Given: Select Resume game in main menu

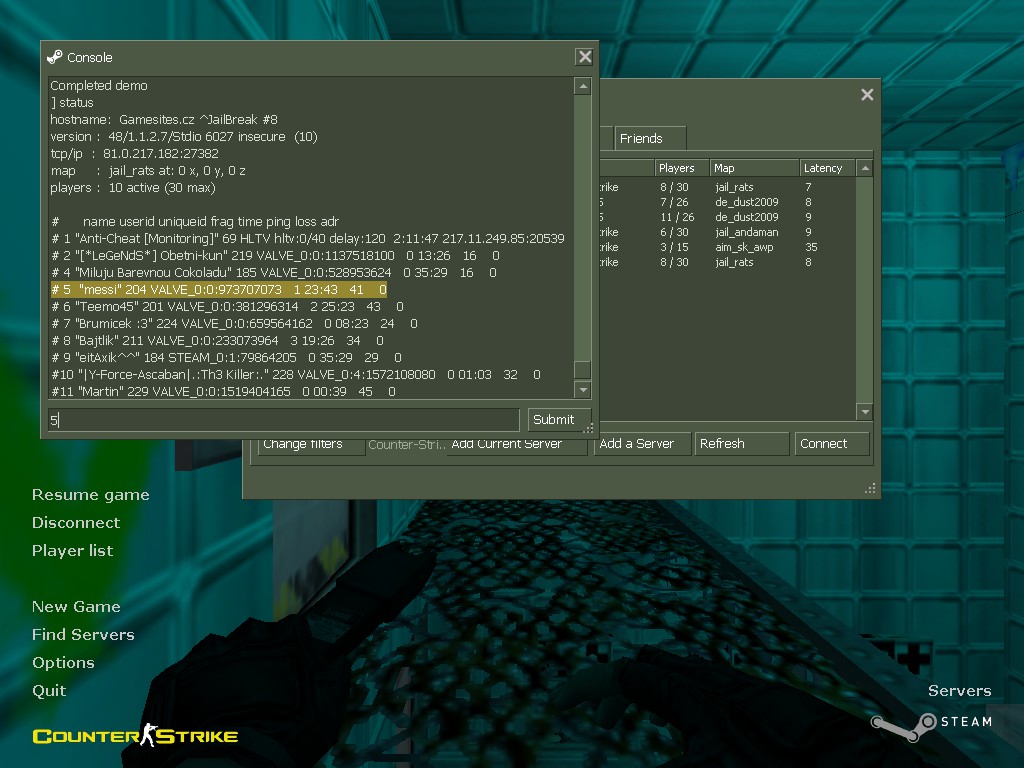Looking at the screenshot, I should click(x=91, y=495).
